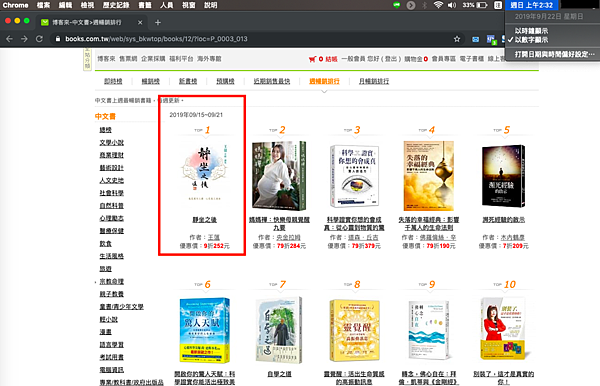Click the author link 王薀
Screen dimensions: 600x386
(x=214, y=238)
